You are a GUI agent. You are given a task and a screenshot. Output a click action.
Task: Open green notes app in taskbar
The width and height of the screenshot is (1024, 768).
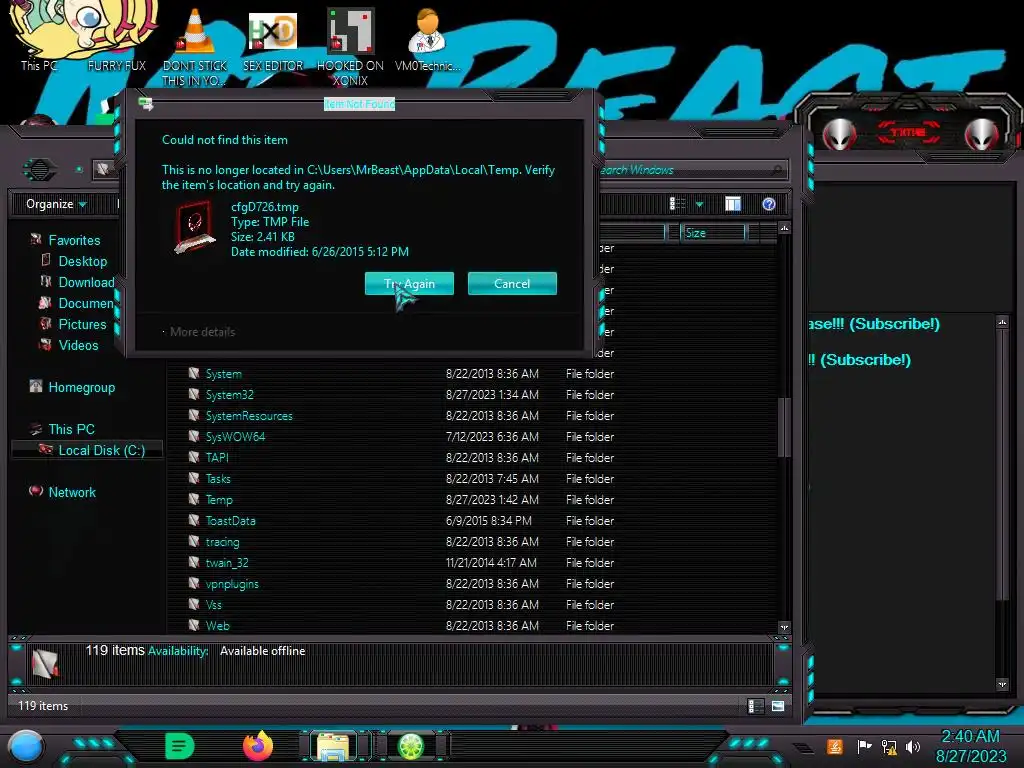(180, 746)
